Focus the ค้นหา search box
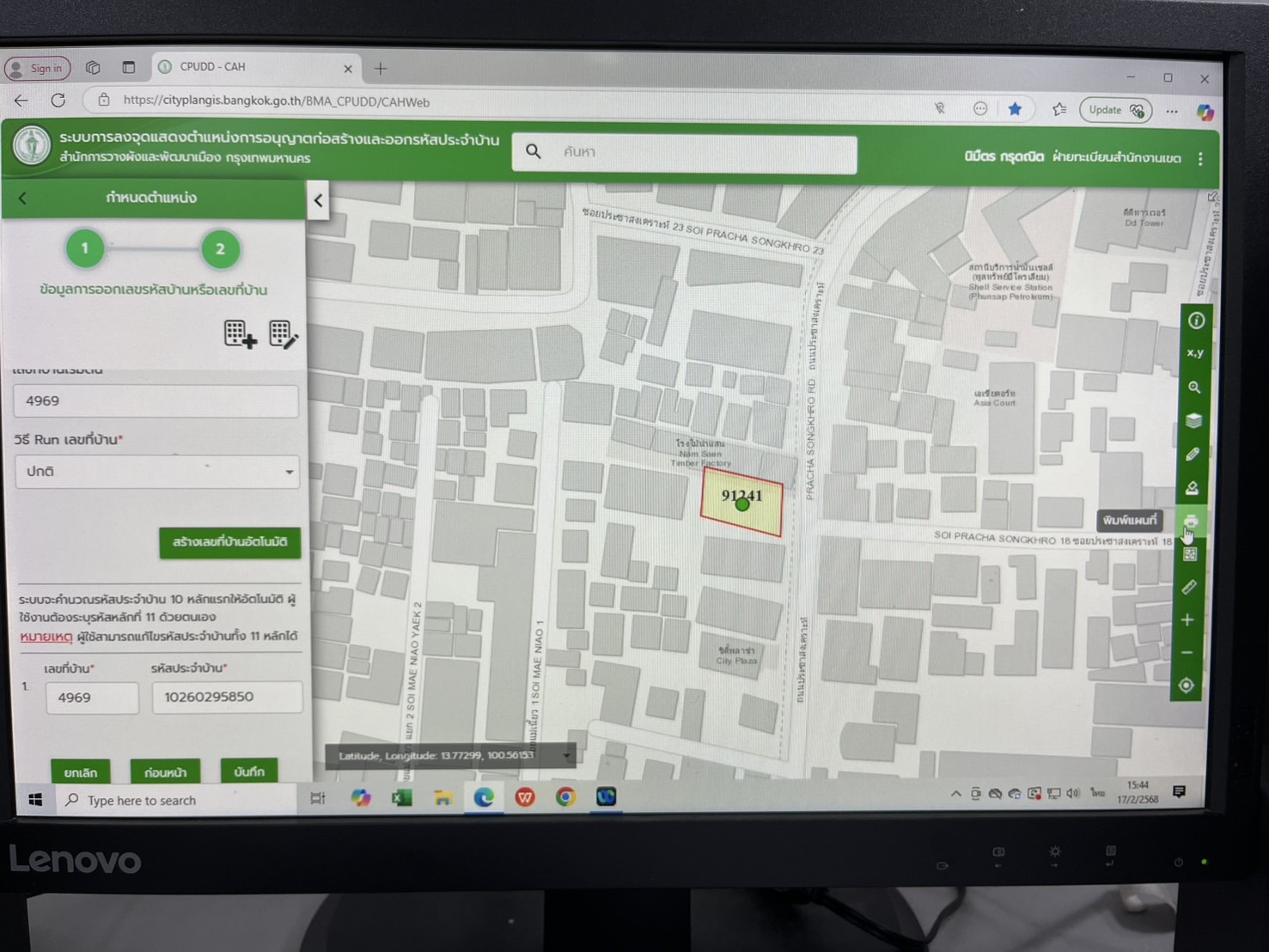Screen dimensions: 1269x952 (x=685, y=153)
